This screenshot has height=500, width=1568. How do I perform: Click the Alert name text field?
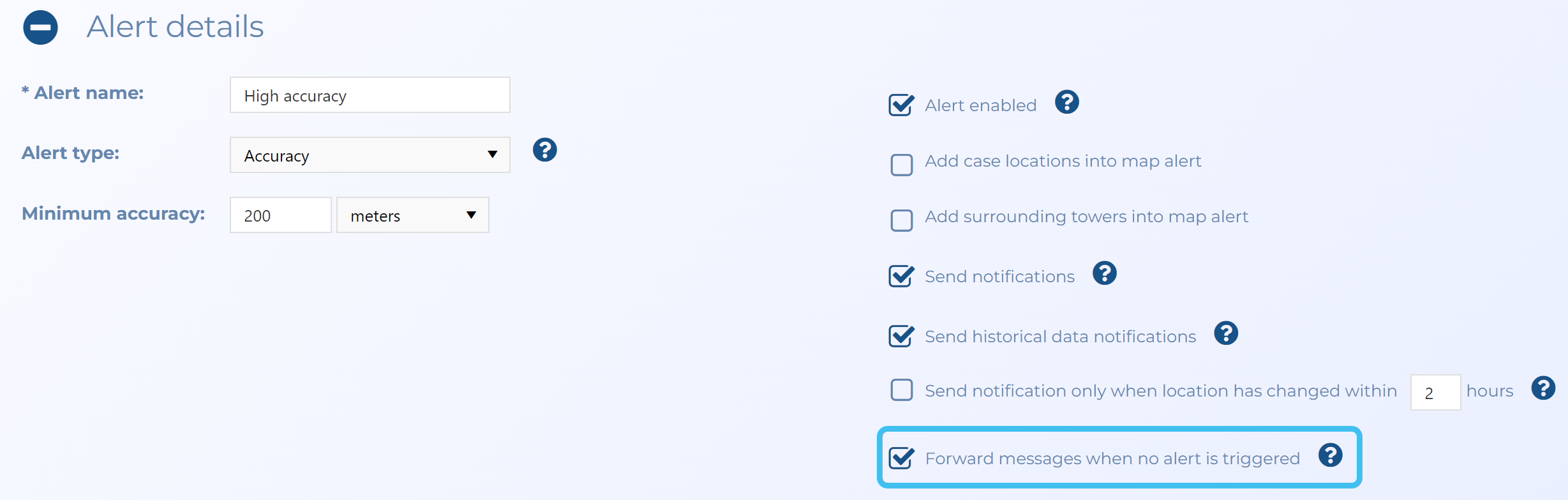click(x=370, y=95)
